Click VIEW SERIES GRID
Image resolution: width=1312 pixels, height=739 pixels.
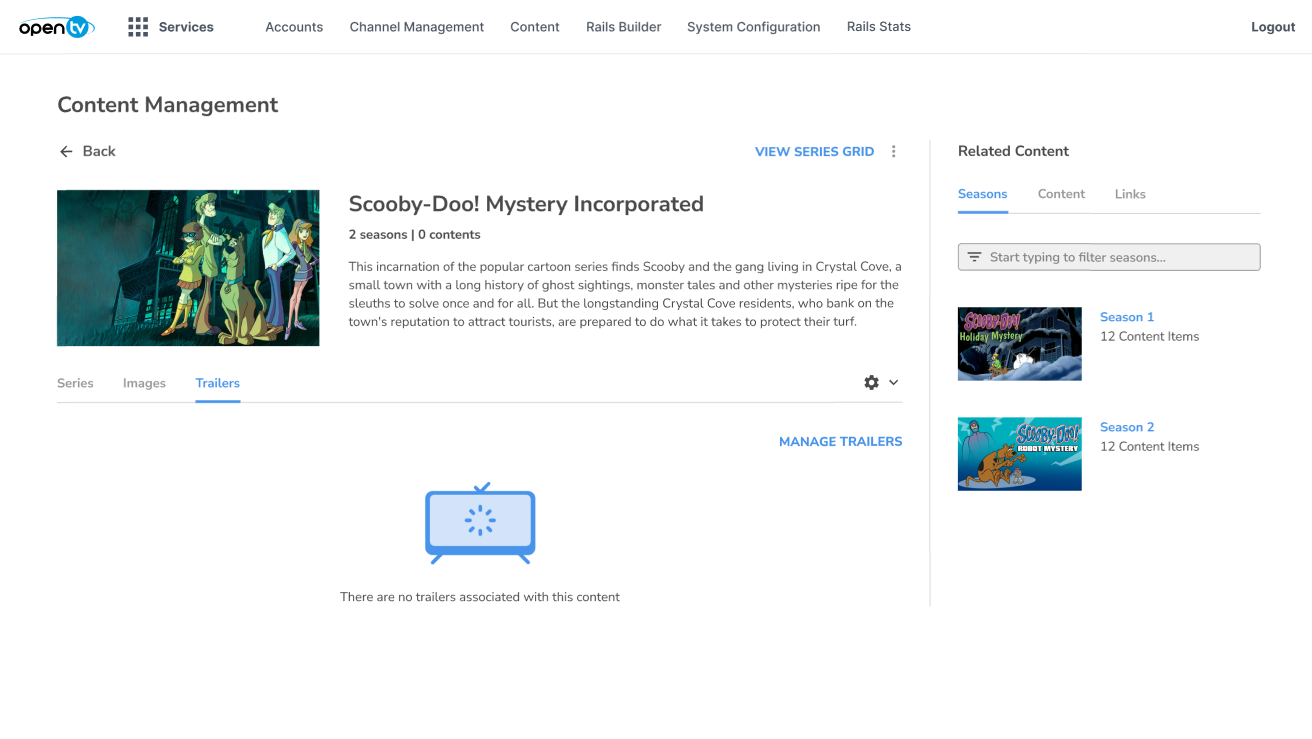tap(814, 151)
